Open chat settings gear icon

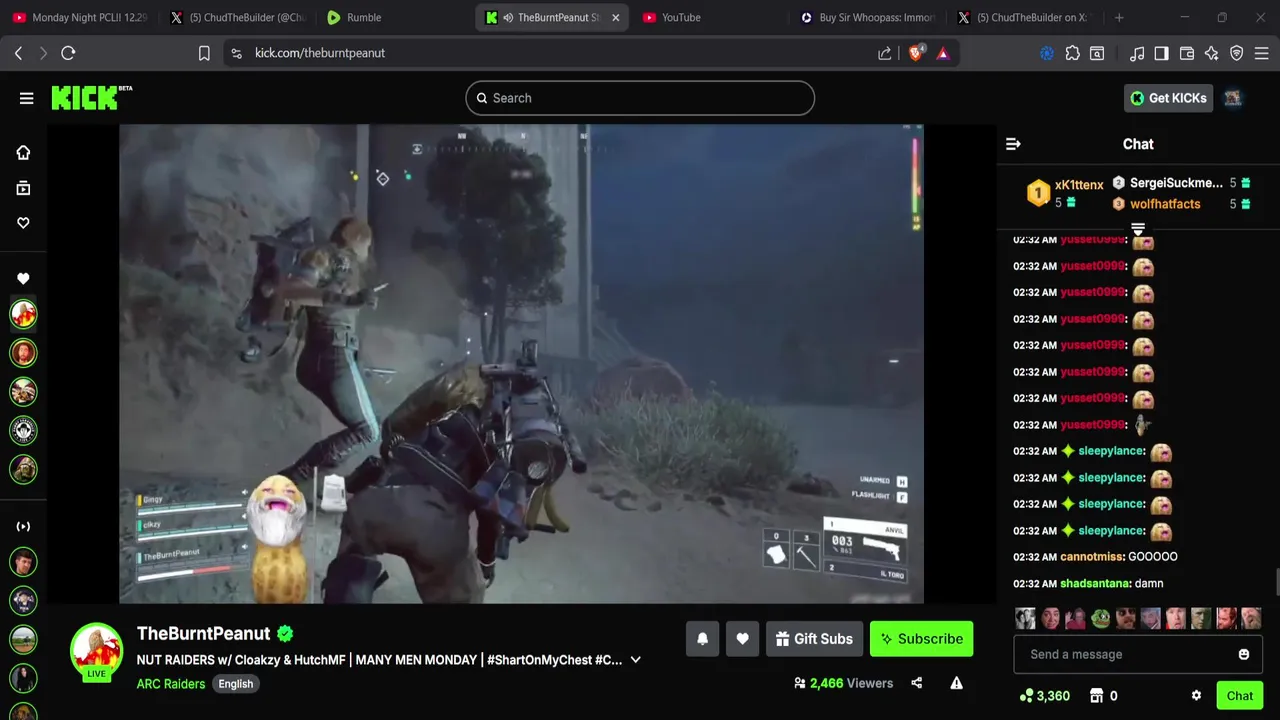coord(1196,696)
